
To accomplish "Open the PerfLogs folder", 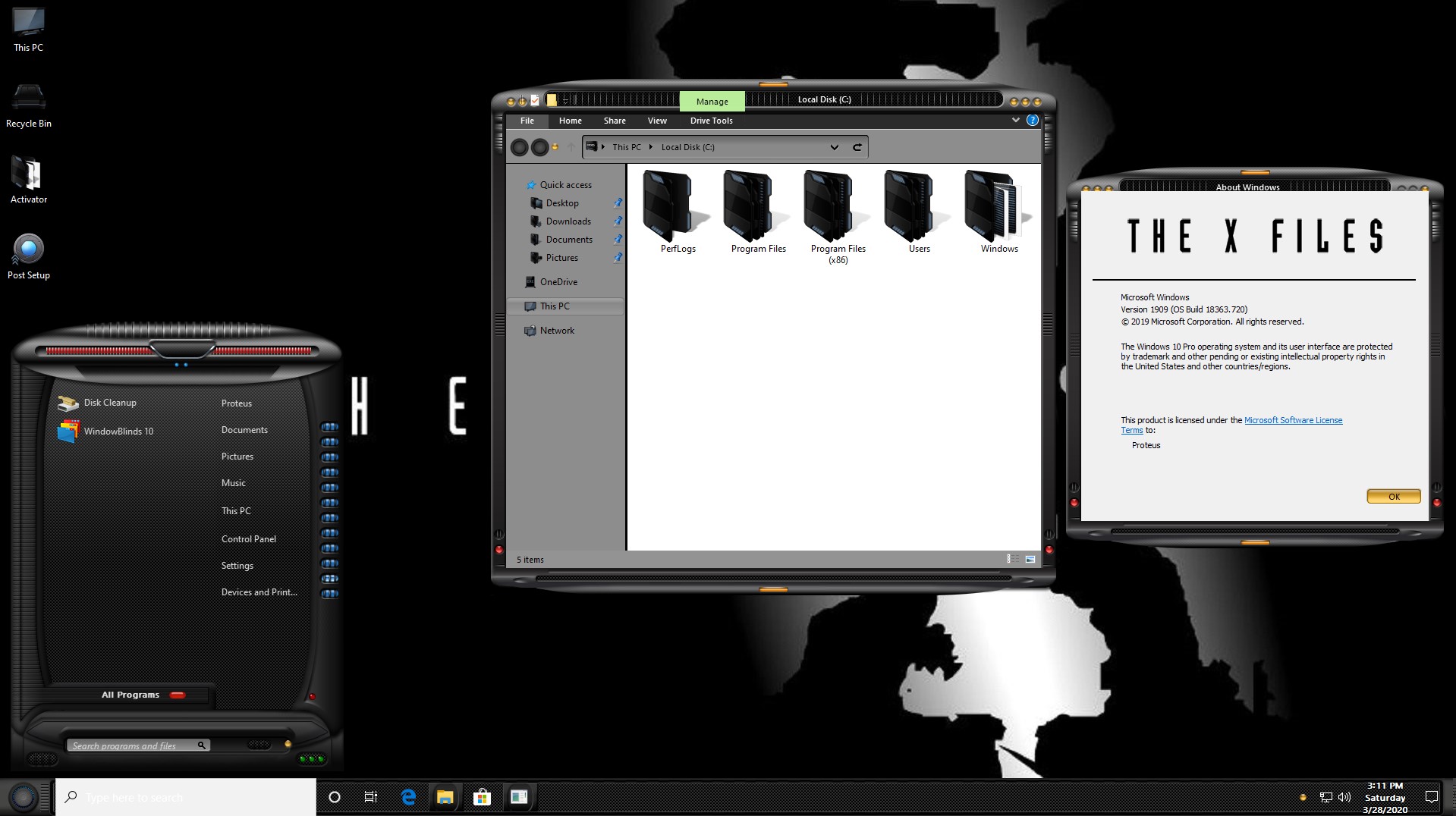I will pyautogui.click(x=678, y=212).
